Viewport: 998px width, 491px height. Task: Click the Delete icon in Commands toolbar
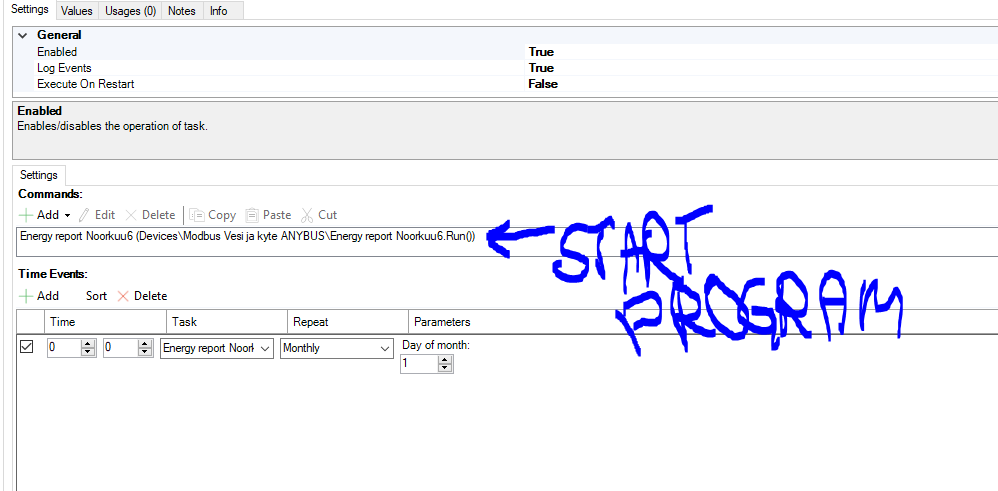(131, 215)
